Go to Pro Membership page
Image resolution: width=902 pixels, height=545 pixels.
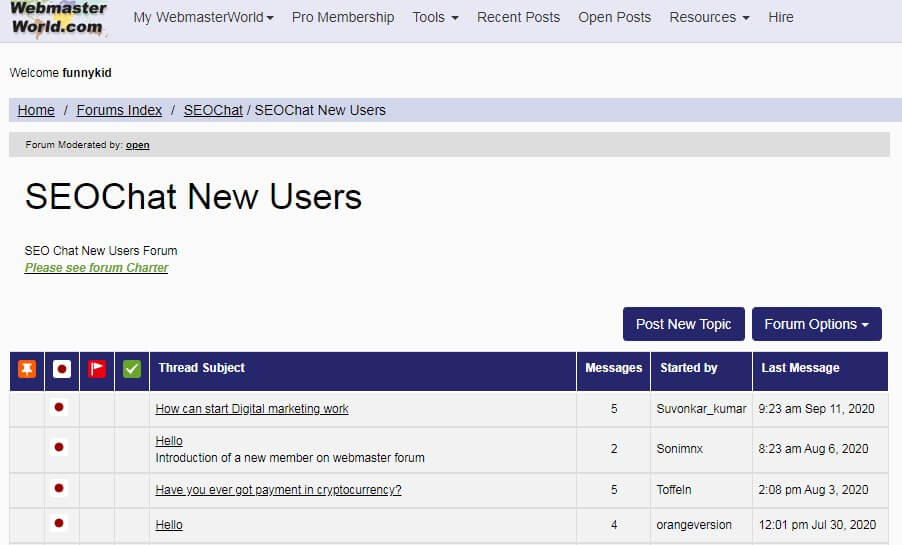(343, 17)
